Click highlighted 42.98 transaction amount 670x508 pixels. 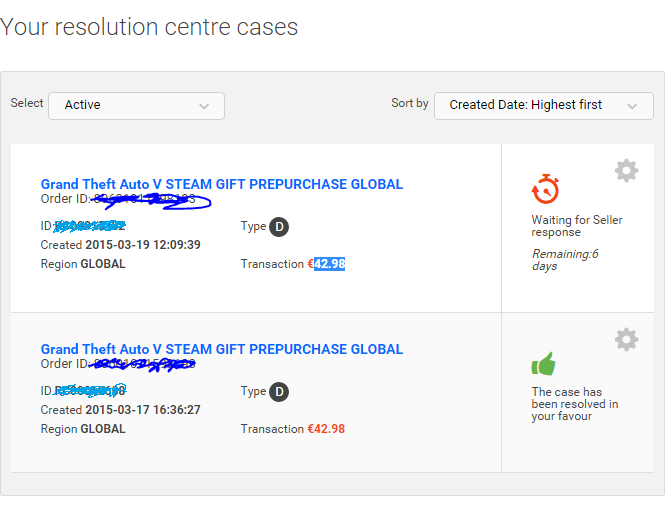coord(329,264)
